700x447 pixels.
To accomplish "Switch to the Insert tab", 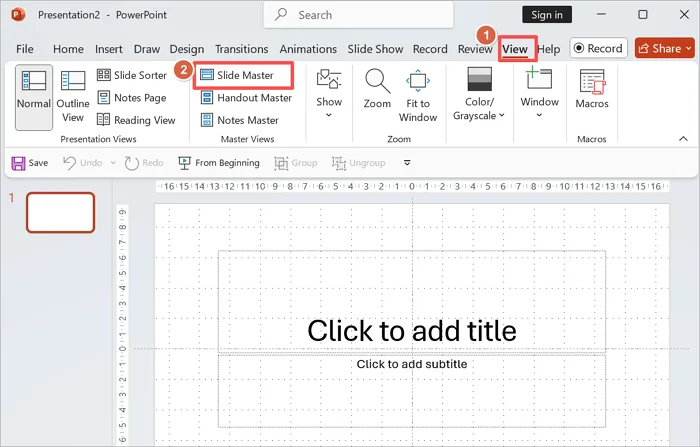I will pyautogui.click(x=108, y=49).
